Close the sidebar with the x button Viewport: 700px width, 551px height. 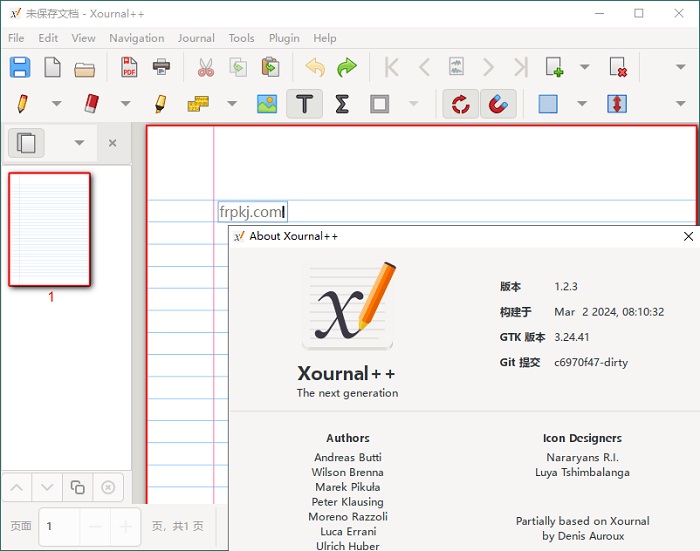tap(112, 143)
